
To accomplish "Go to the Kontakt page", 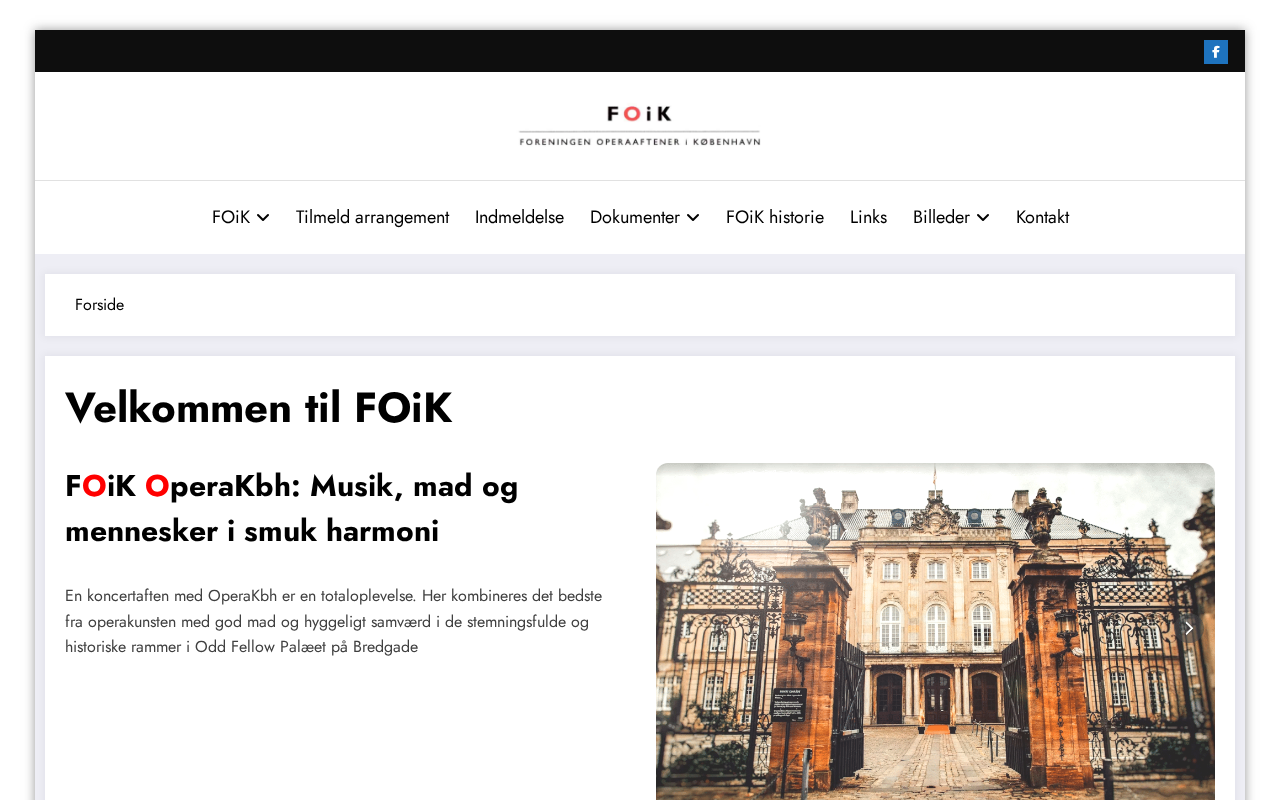I will tap(1042, 217).
